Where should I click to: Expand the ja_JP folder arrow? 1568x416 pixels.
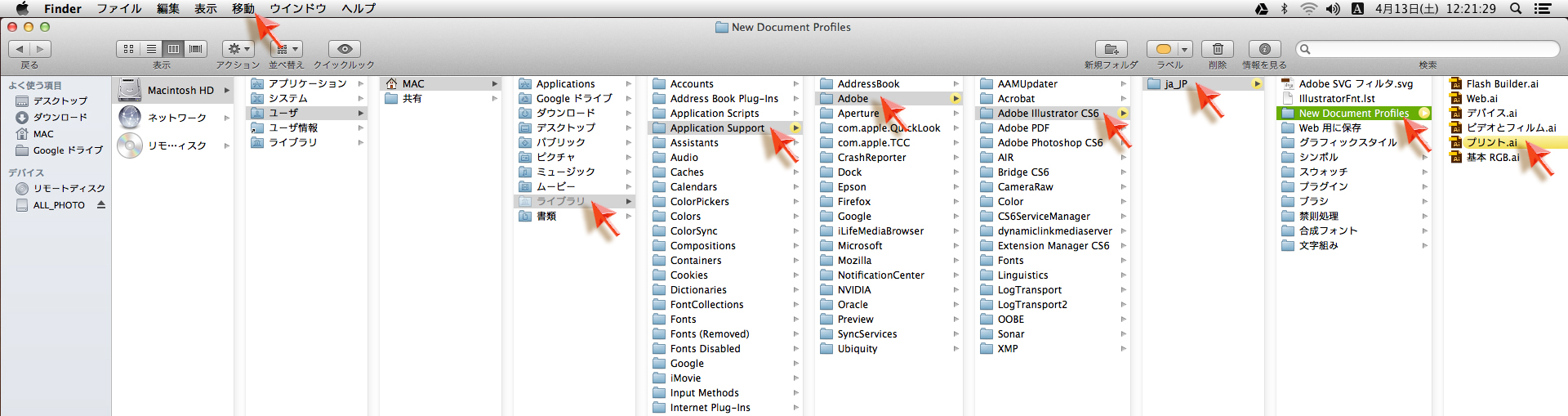[1257, 83]
